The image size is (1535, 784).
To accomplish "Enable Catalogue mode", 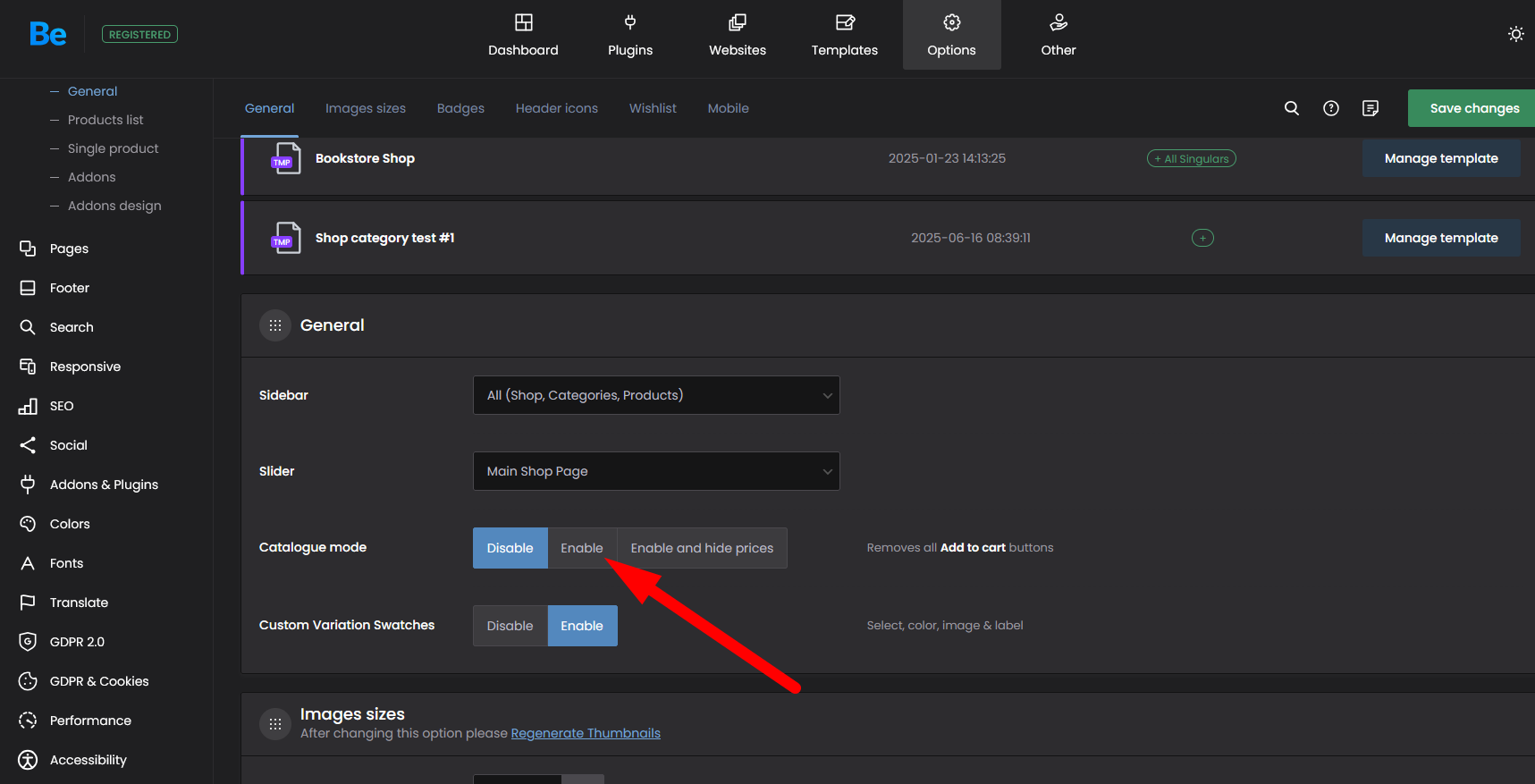I will [581, 548].
